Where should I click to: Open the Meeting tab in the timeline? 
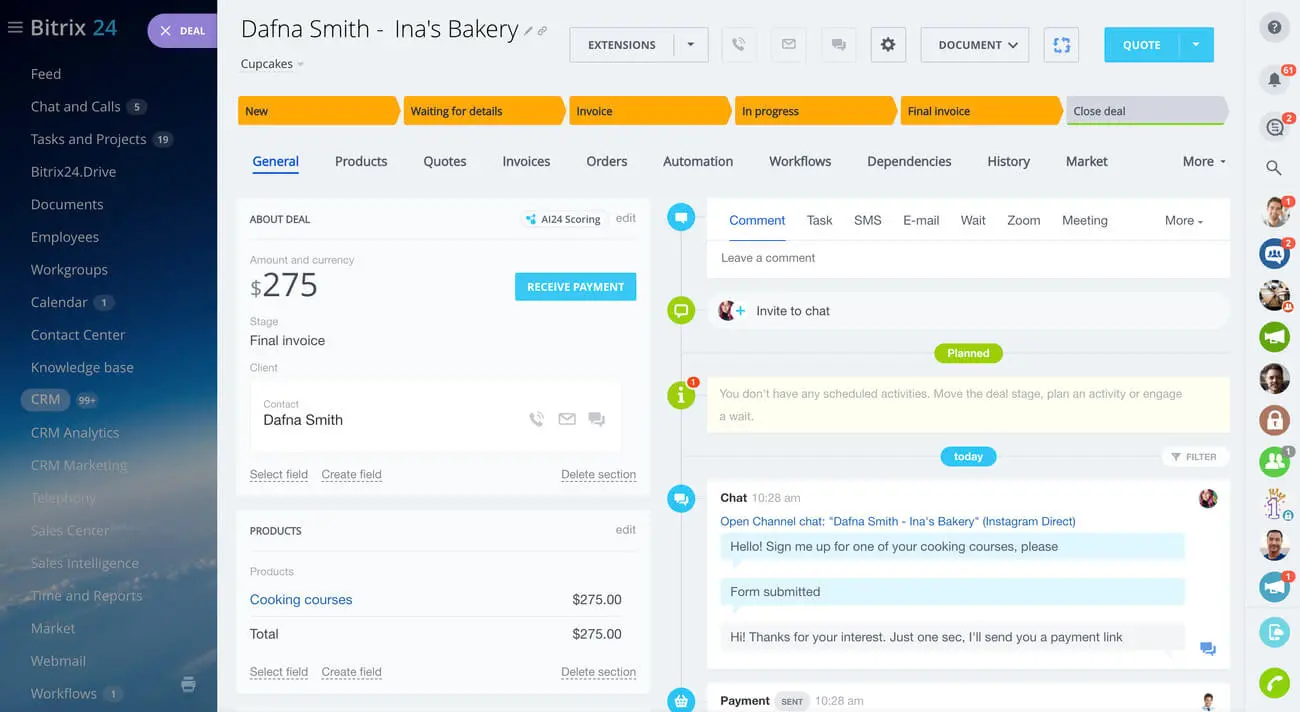coord(1085,220)
